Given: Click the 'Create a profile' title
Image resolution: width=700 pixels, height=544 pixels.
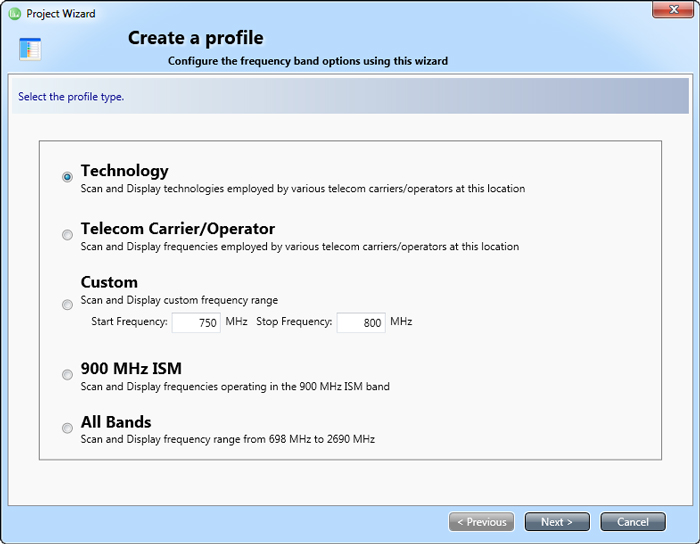Looking at the screenshot, I should (x=196, y=39).
